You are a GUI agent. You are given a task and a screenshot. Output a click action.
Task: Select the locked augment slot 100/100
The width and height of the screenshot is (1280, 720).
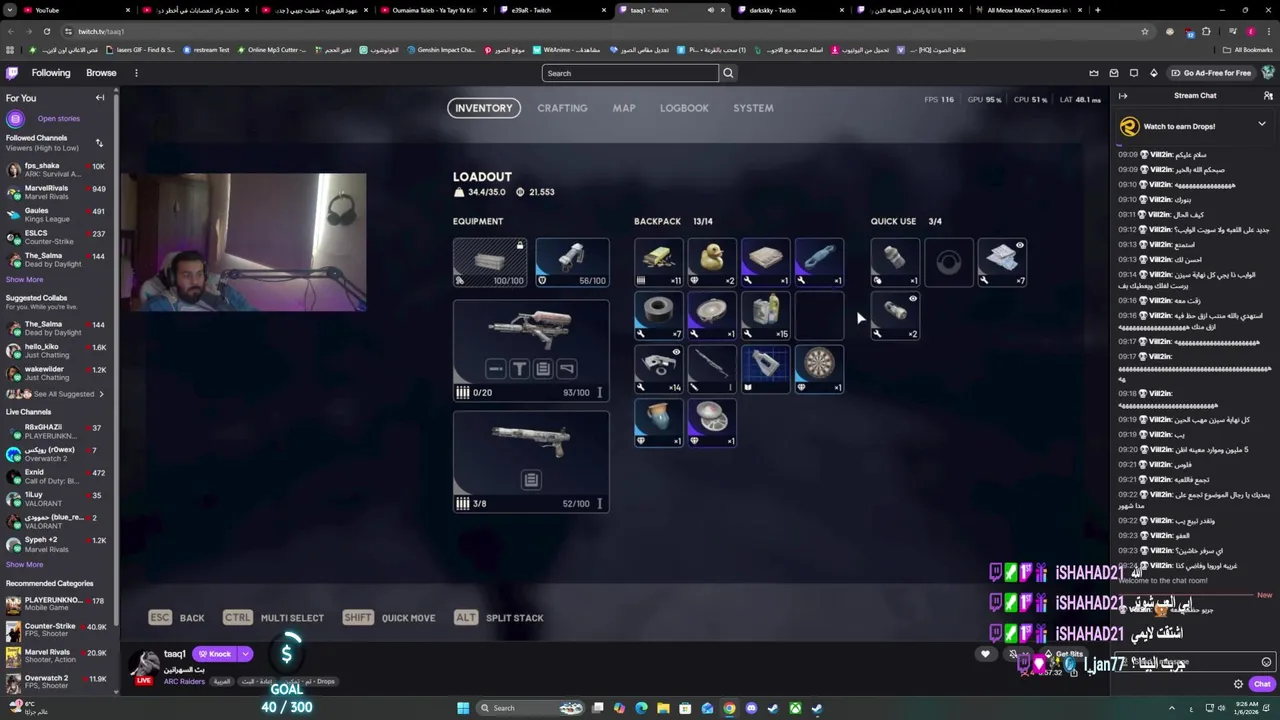490,262
